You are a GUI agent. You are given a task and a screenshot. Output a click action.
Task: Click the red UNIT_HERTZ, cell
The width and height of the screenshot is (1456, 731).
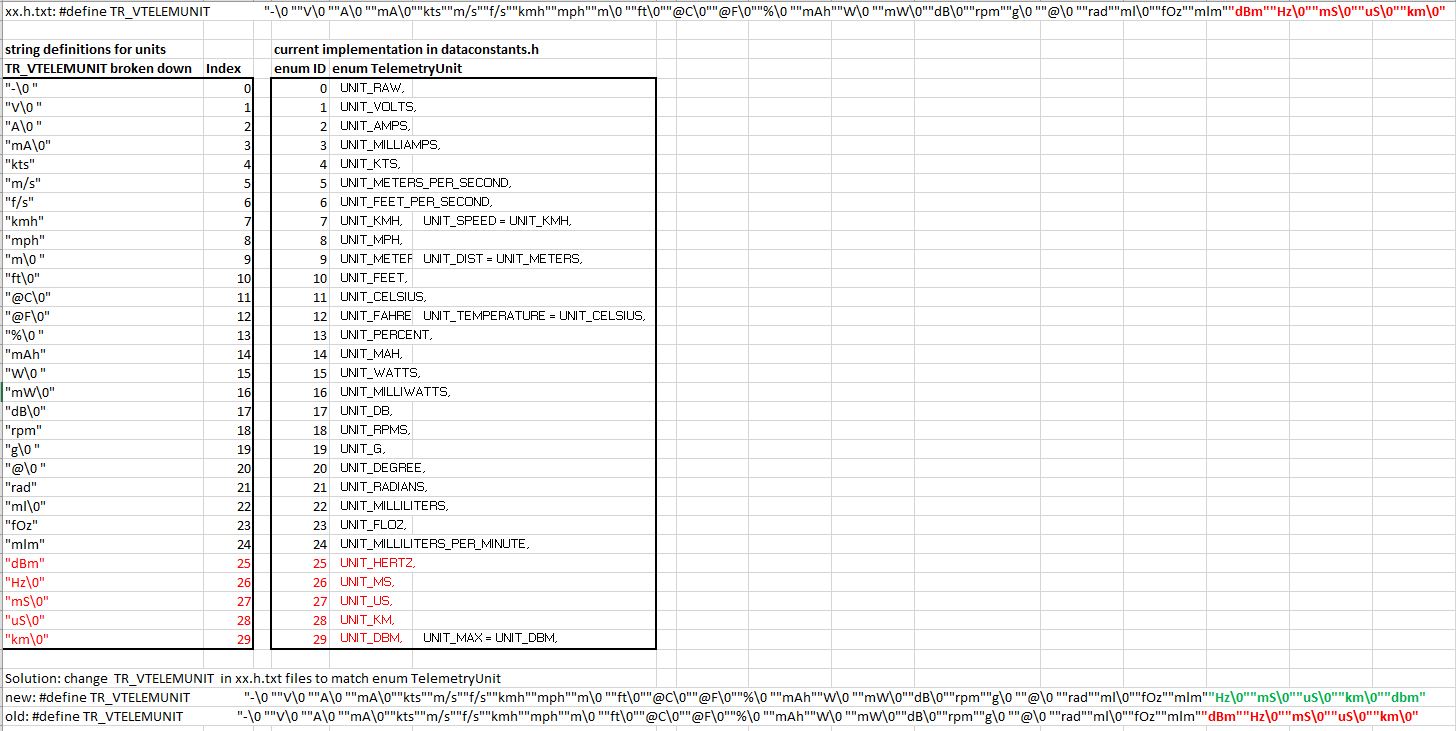click(378, 563)
